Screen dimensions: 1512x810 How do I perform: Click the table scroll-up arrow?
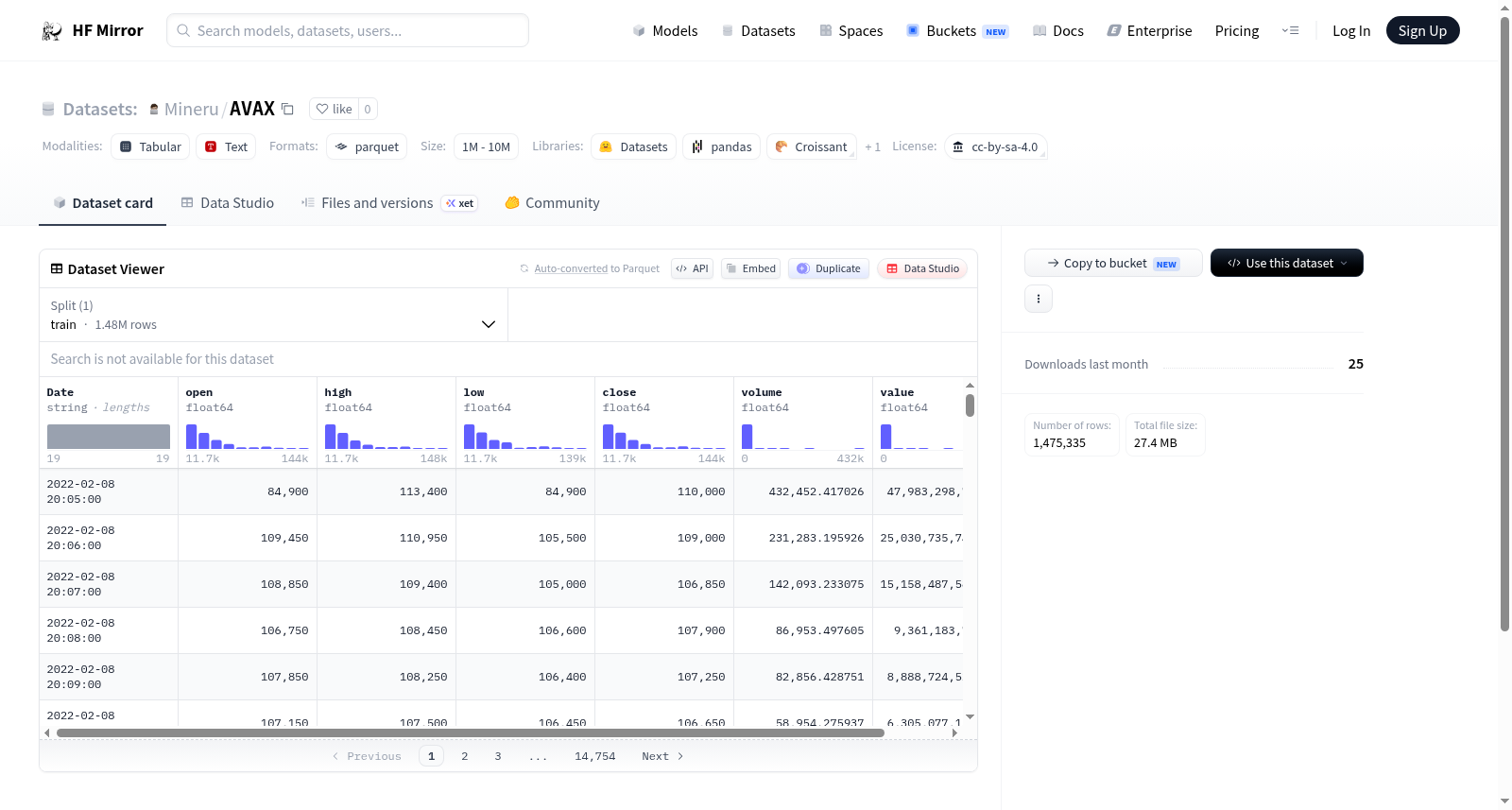(x=970, y=386)
